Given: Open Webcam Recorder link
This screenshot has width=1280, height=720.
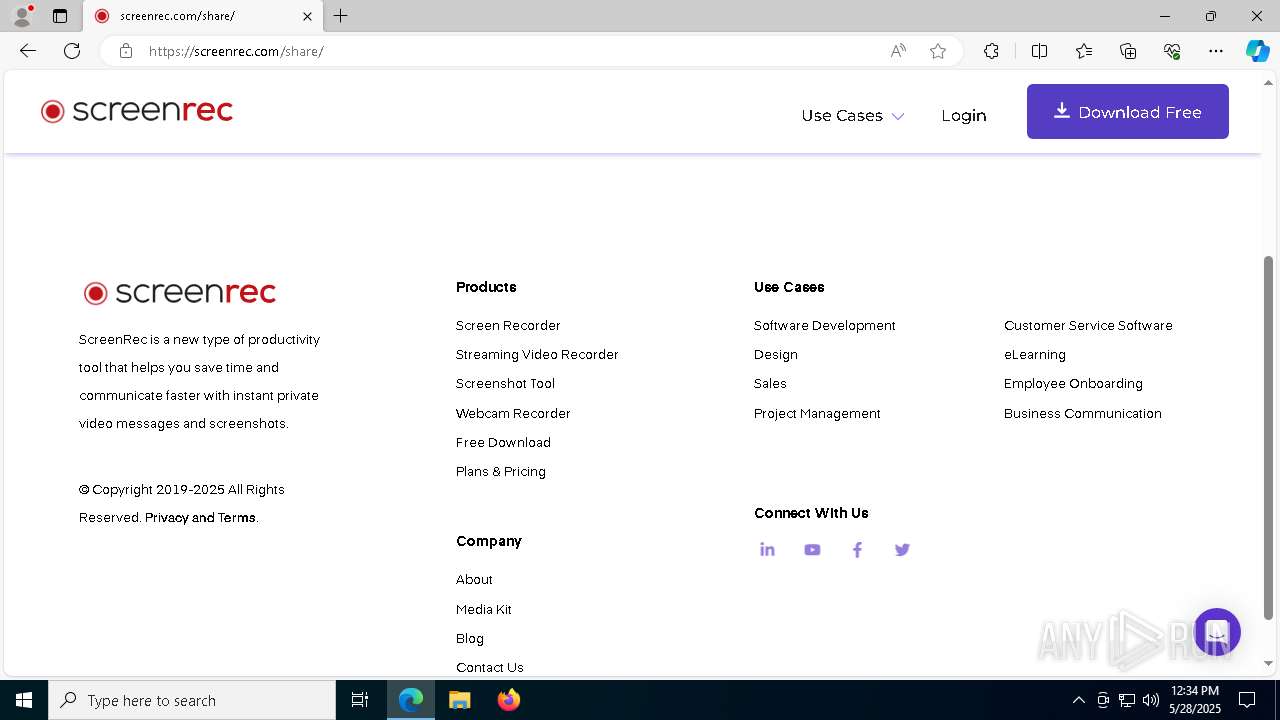Looking at the screenshot, I should pos(513,414).
